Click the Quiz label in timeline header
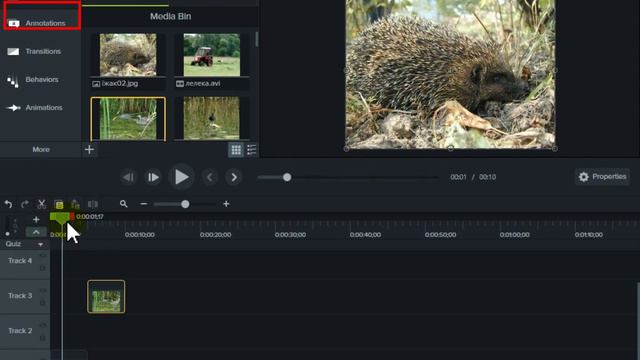Screen dimensions: 640x360 point(13,244)
